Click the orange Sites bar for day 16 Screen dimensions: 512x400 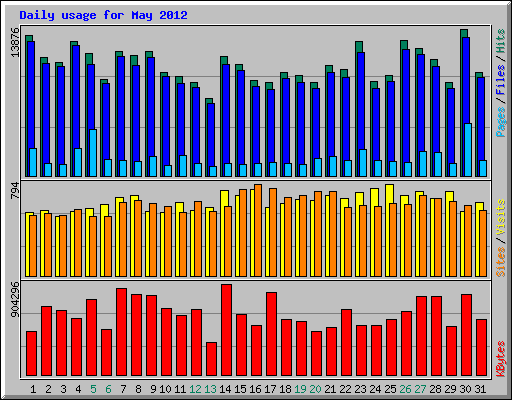(258, 230)
